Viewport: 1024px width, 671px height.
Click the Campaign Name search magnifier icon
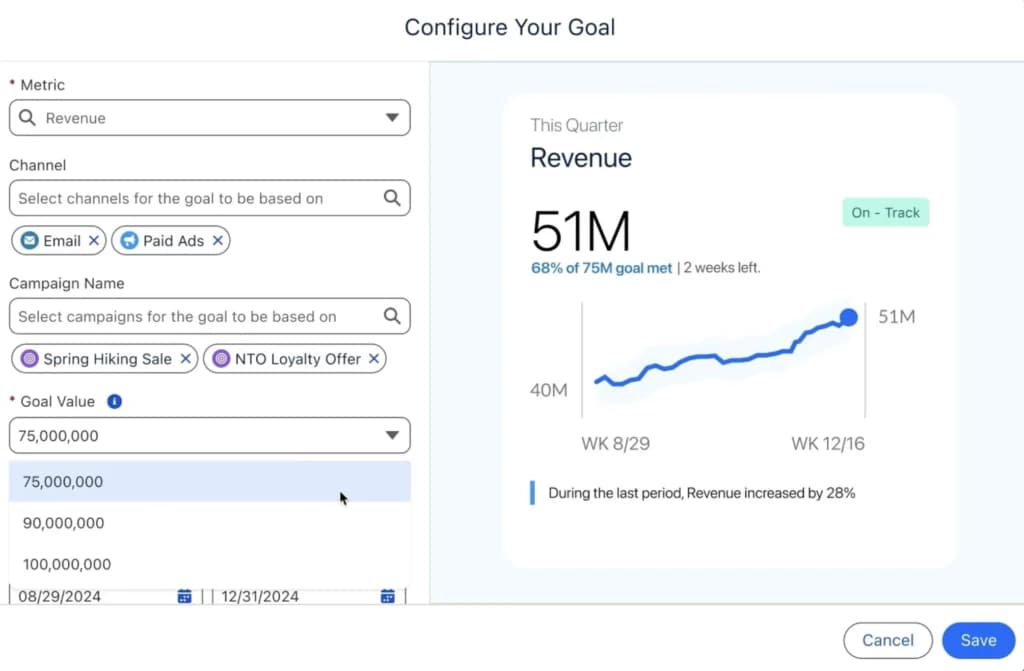pos(392,316)
